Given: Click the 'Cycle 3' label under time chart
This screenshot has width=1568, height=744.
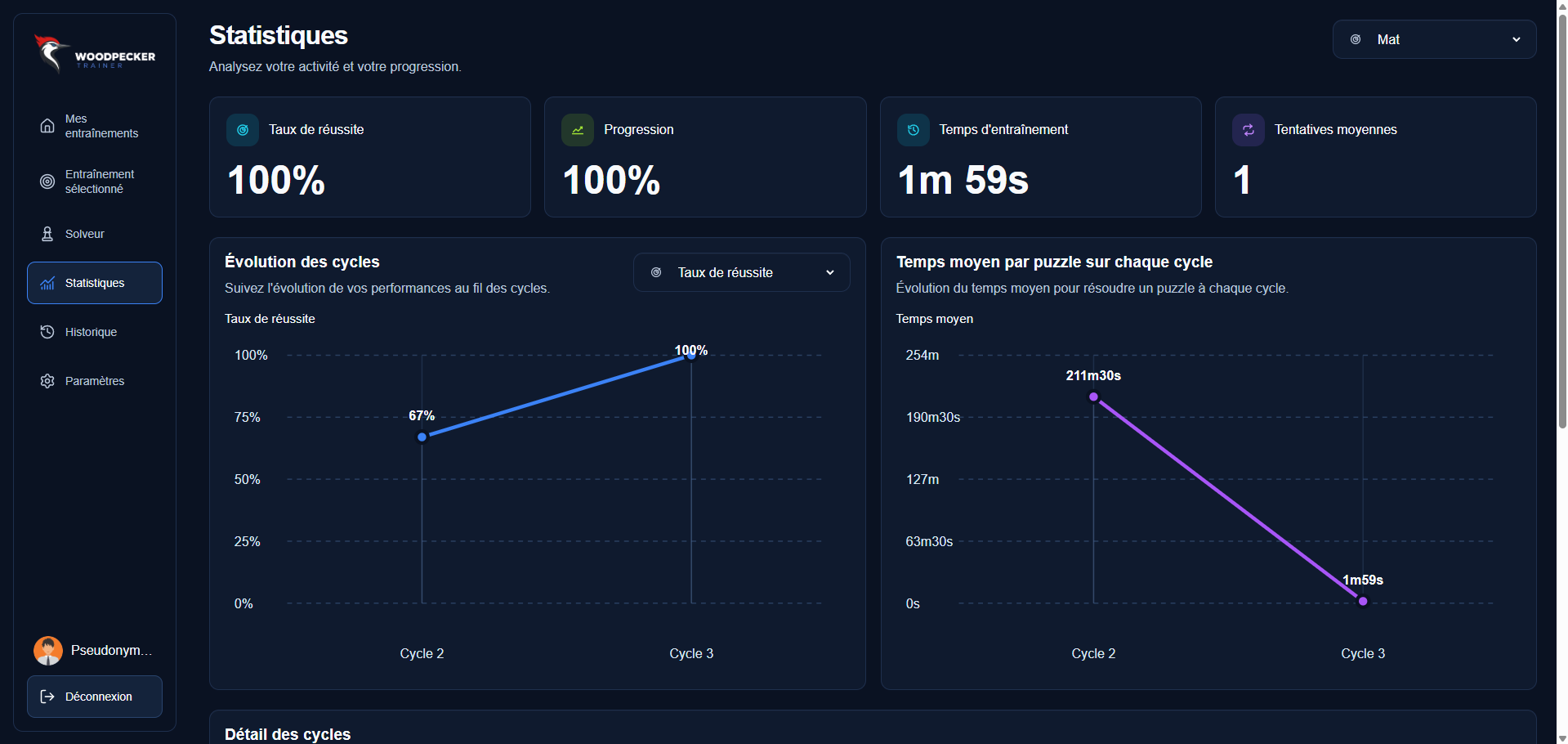Looking at the screenshot, I should point(1363,653).
